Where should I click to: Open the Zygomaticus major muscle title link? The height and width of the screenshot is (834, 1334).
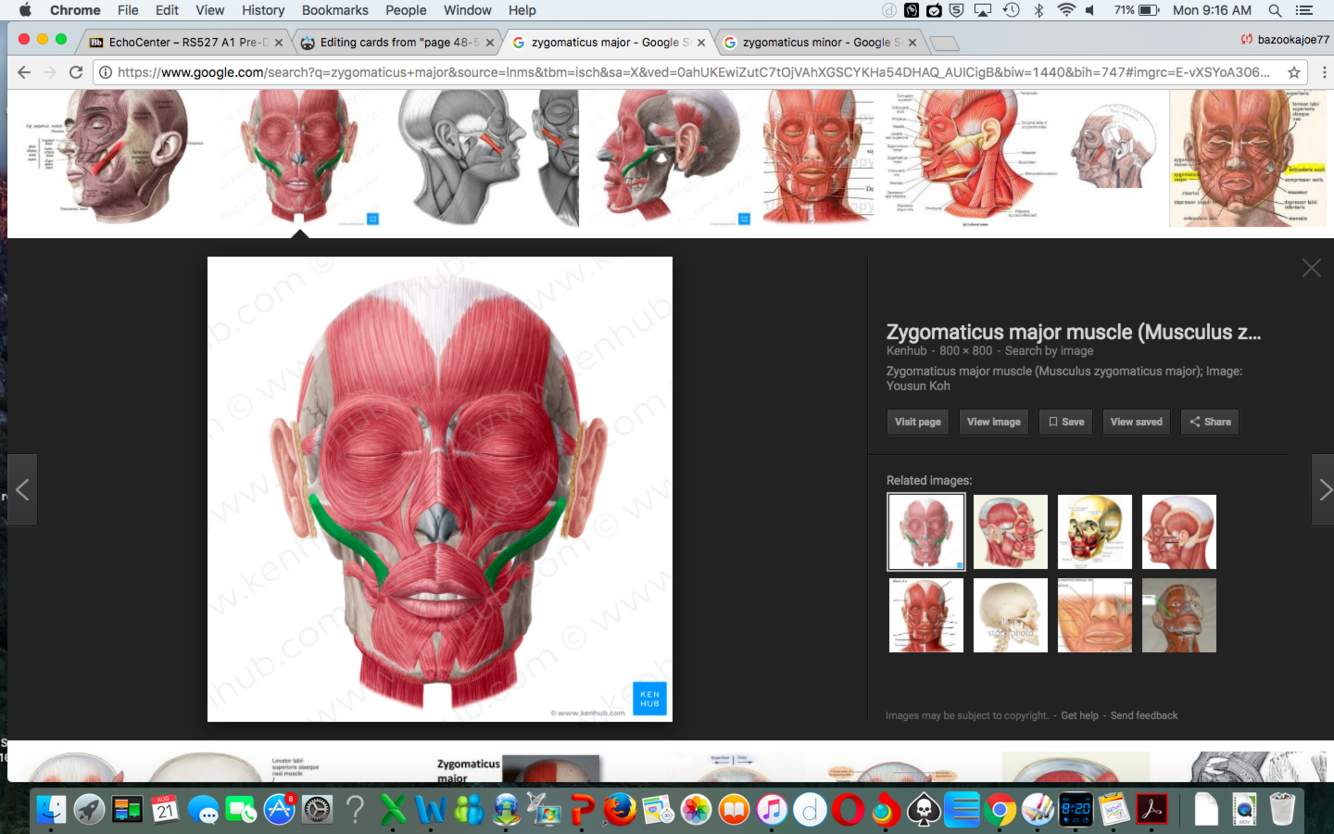(1073, 332)
